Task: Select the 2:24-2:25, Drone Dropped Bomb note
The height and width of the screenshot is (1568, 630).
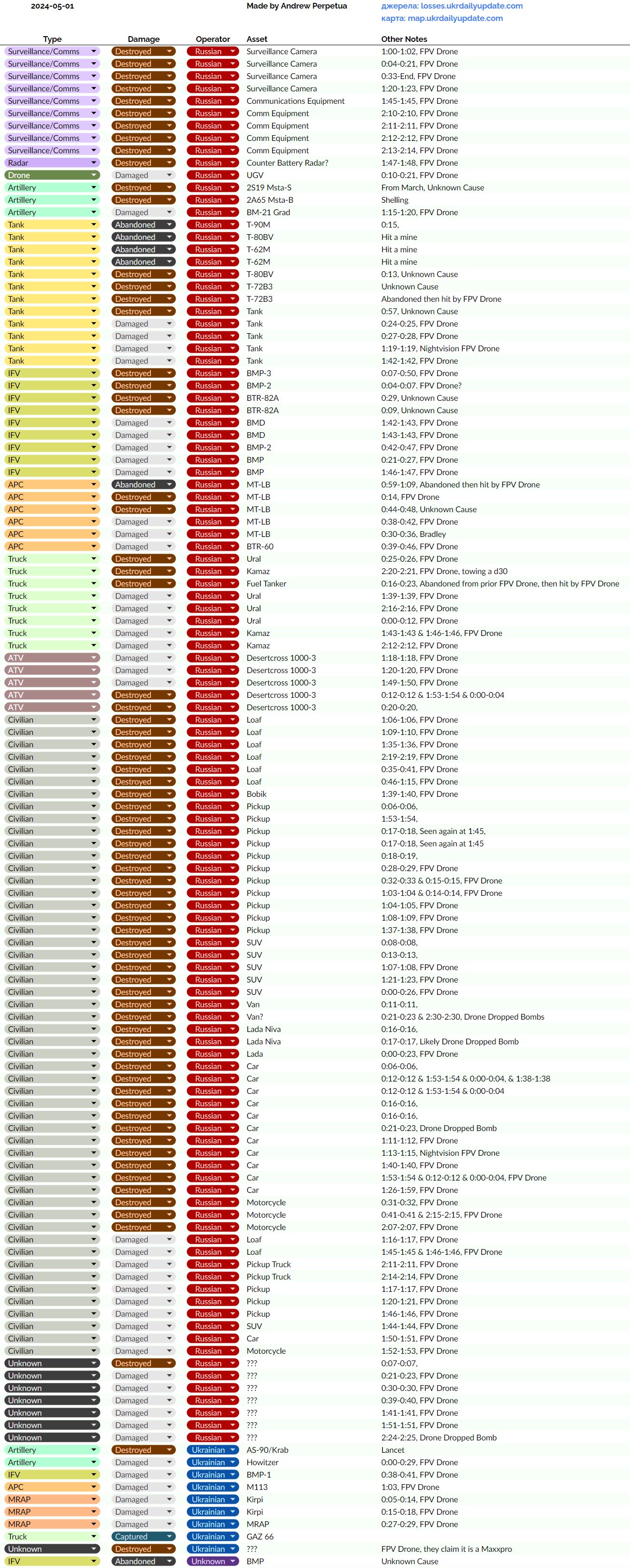Action: coord(439,1438)
